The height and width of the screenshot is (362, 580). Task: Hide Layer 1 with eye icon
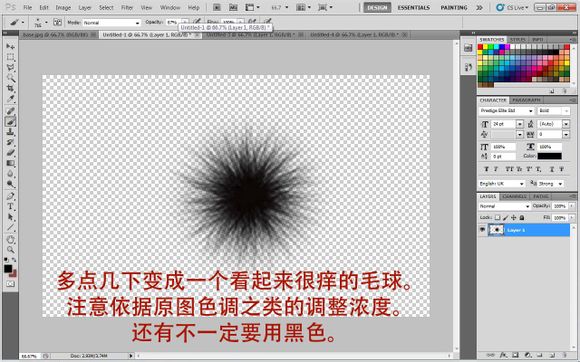pyautogui.click(x=482, y=230)
